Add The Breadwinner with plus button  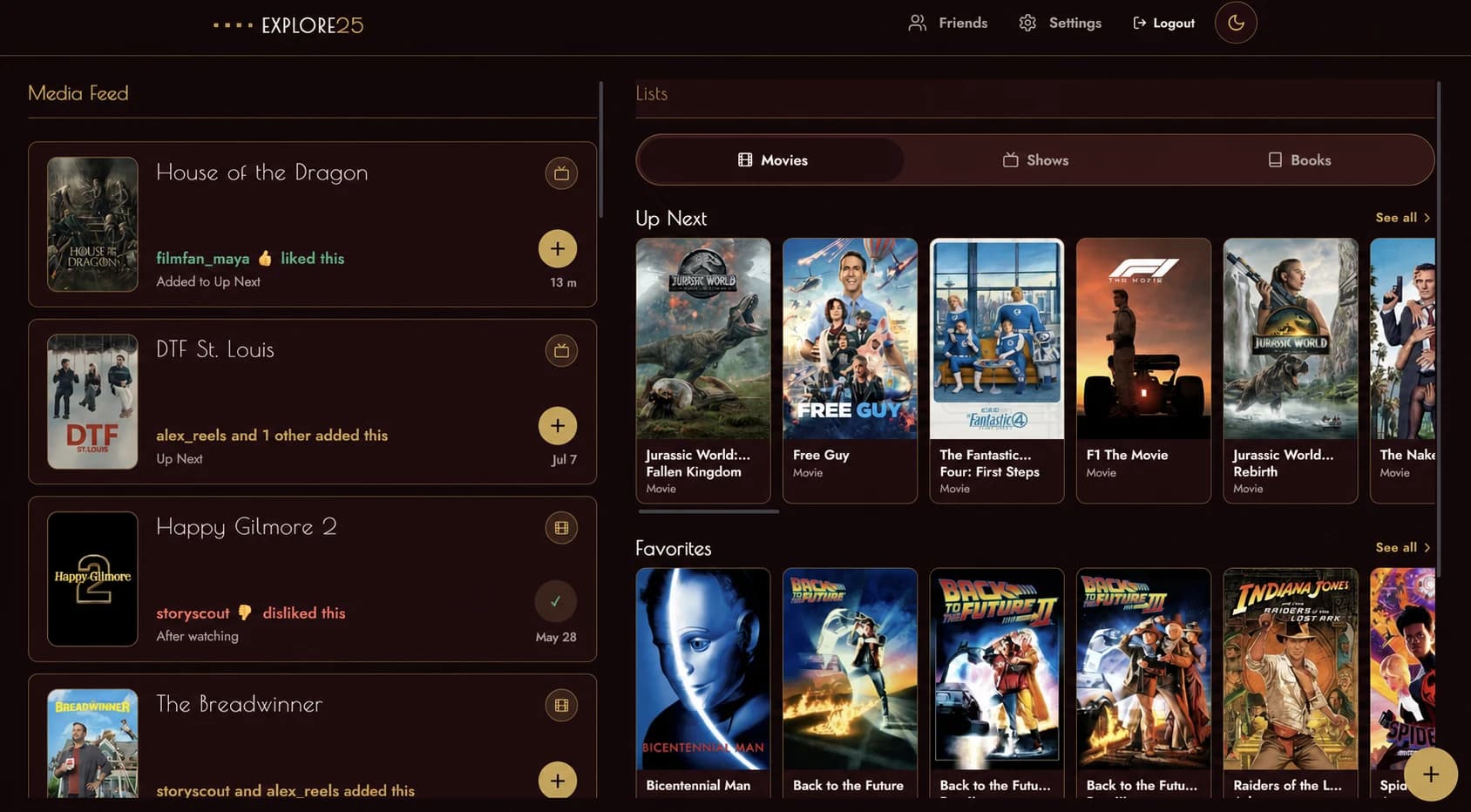click(x=558, y=781)
